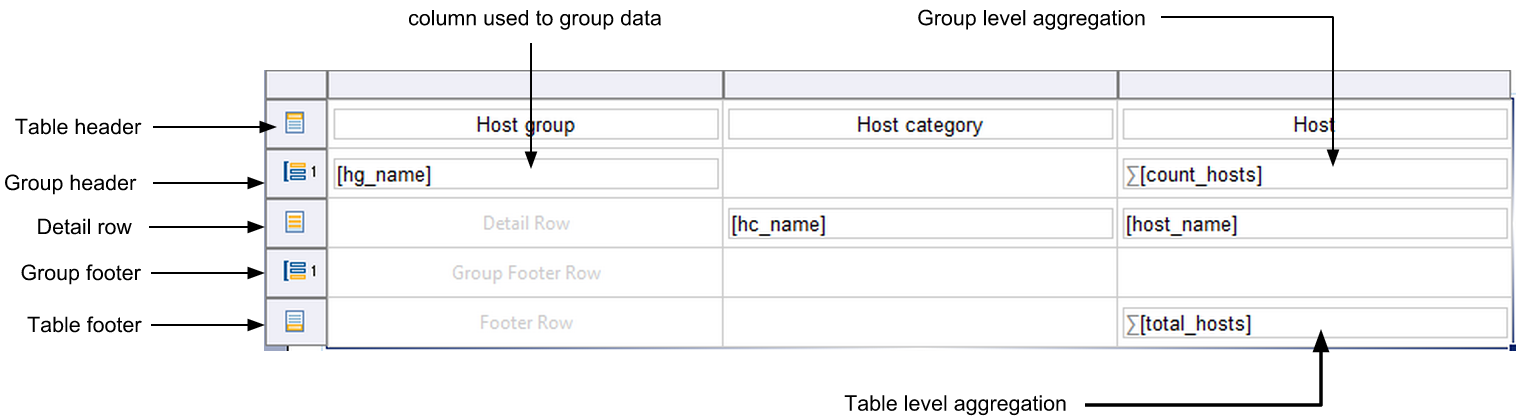Select the column handle above Host group
Screen dimensions: 1522x418
tap(525, 84)
